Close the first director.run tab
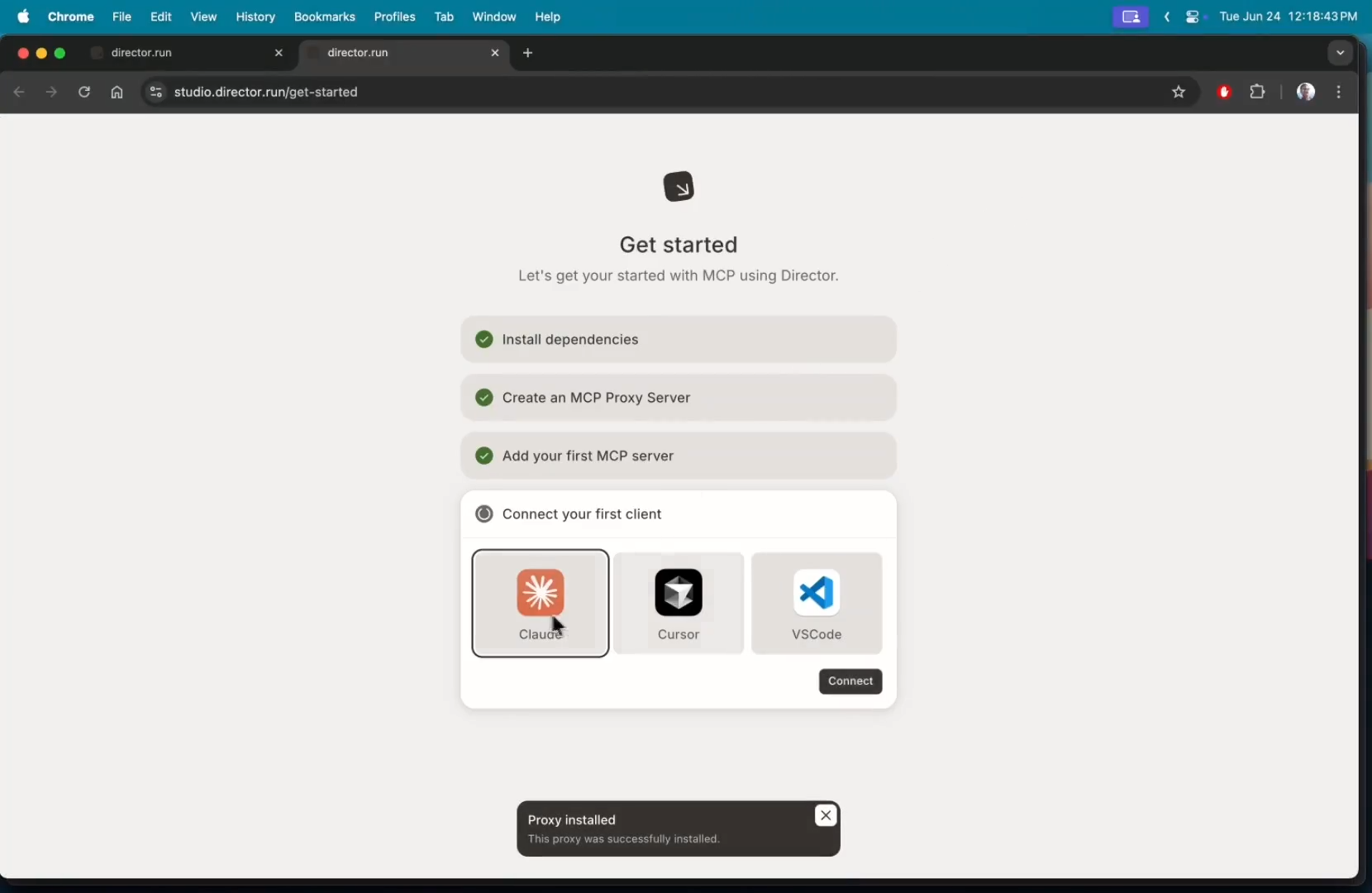1372x893 pixels. tap(279, 53)
